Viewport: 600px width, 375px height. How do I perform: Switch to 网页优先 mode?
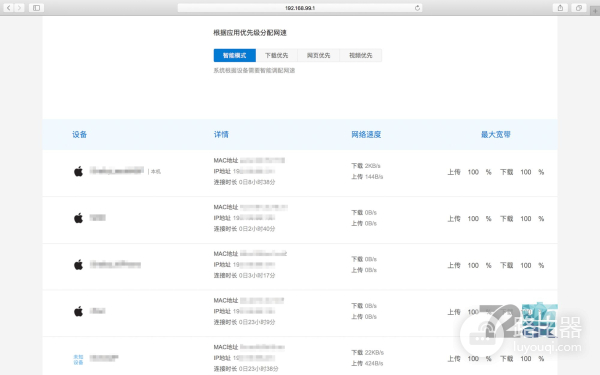tap(318, 55)
